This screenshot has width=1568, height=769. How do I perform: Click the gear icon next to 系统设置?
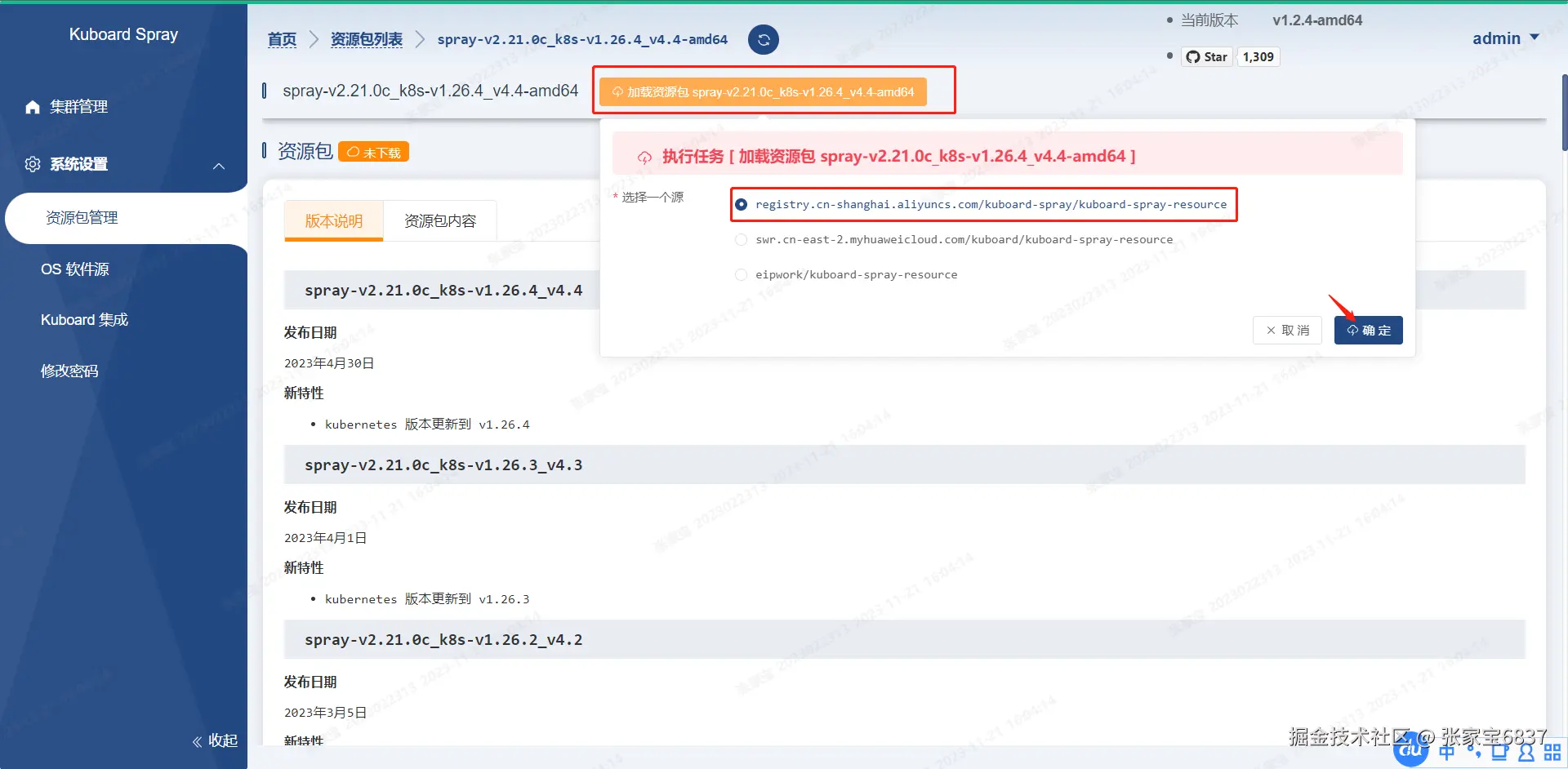(33, 164)
